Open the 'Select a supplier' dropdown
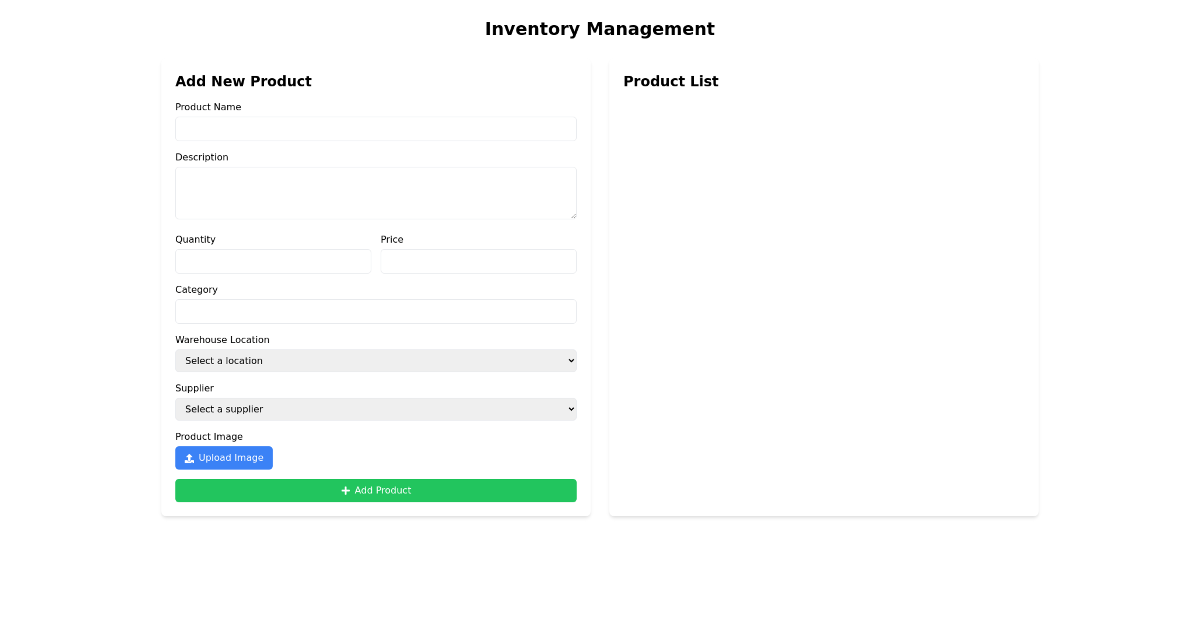The height and width of the screenshot is (630, 1200). (x=375, y=409)
